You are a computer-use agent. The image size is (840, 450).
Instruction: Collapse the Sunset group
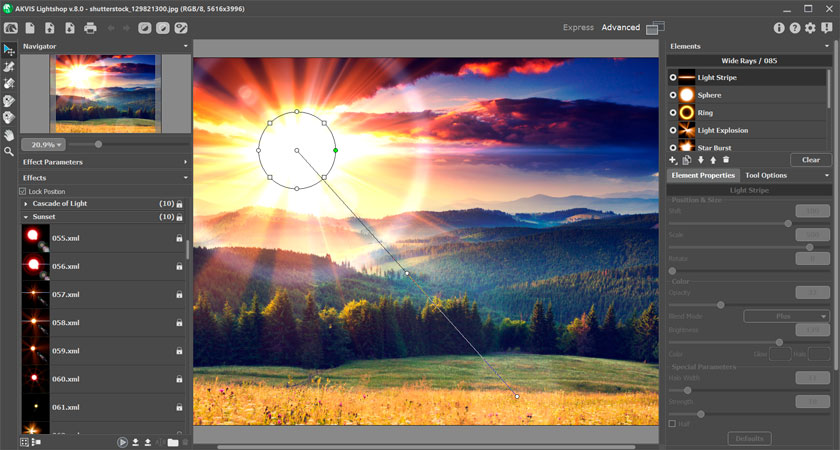pos(26,217)
